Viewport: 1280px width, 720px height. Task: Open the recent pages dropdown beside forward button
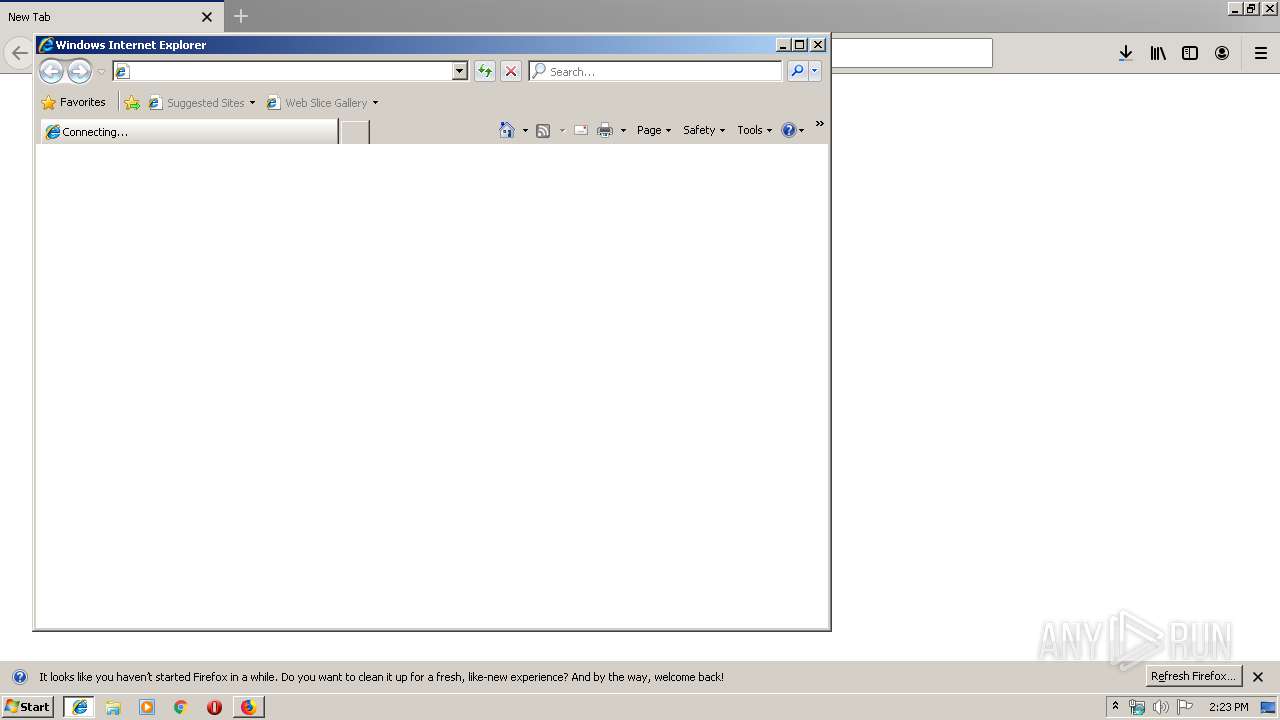click(x=101, y=72)
